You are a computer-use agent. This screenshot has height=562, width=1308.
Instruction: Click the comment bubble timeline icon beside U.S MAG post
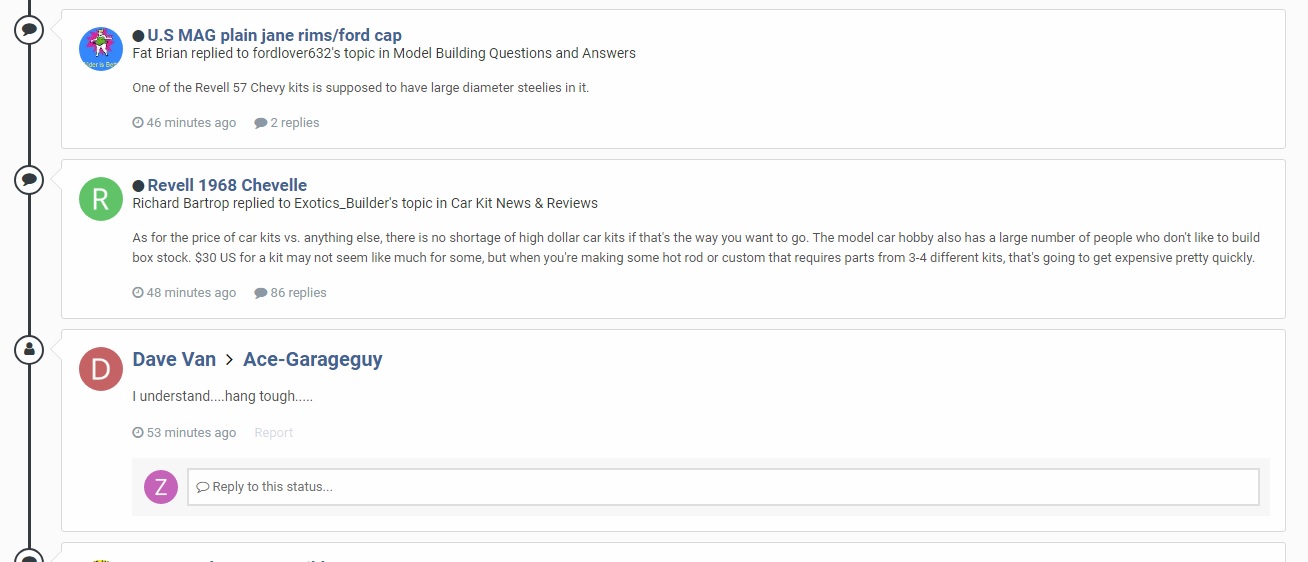[29, 29]
